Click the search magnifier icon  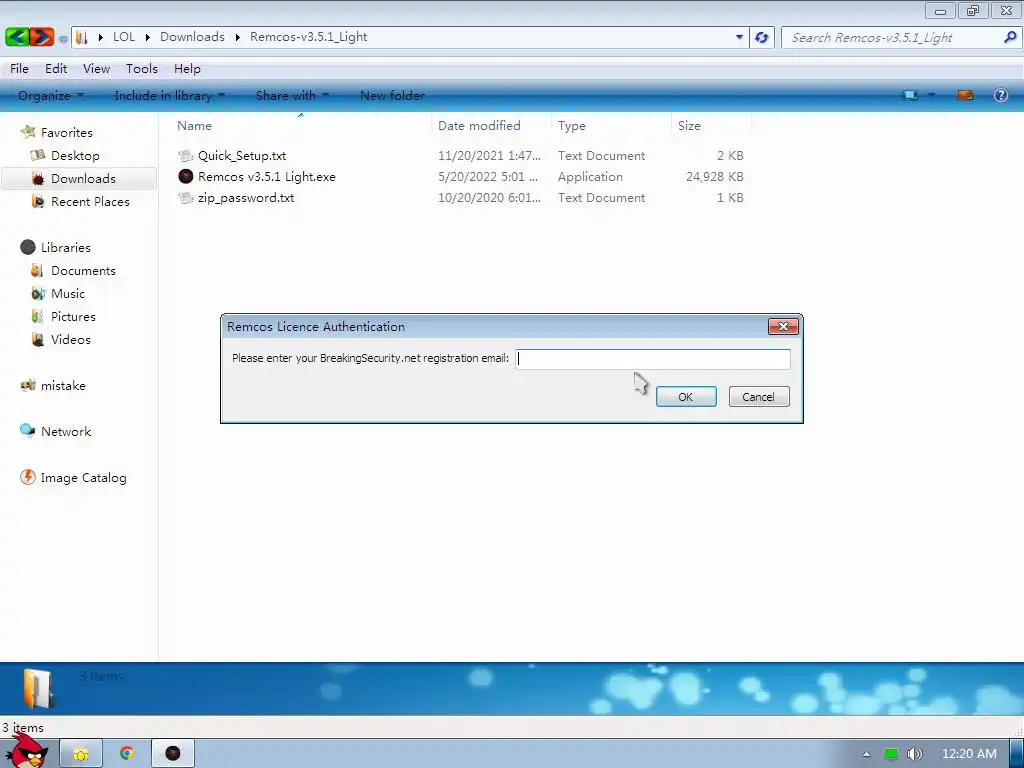[1010, 37]
